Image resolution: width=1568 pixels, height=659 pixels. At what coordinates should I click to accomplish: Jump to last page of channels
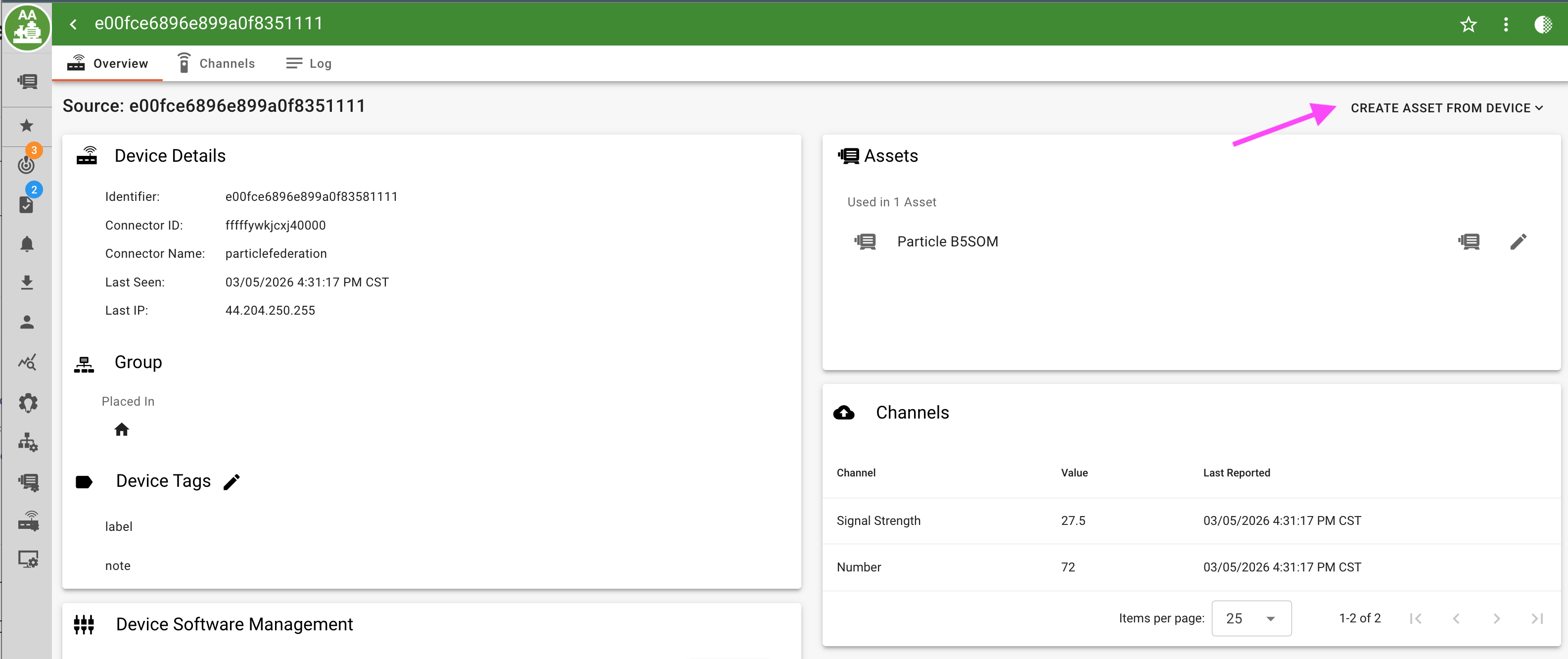[x=1537, y=618]
